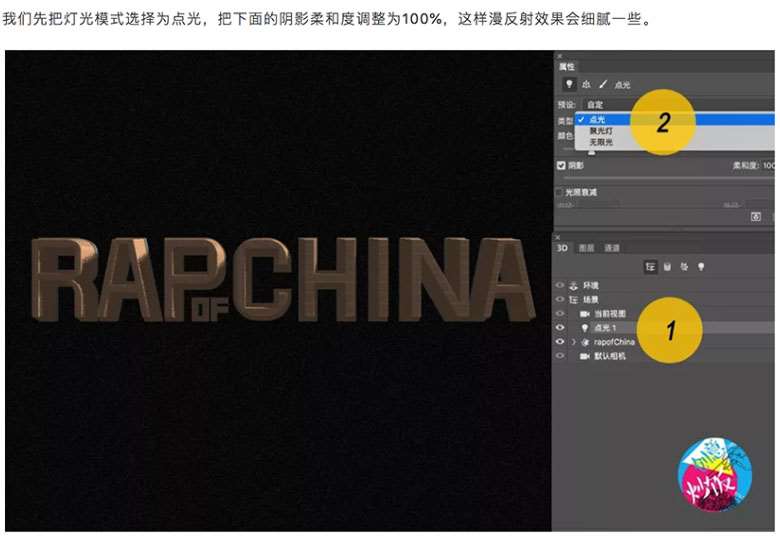Screen dimensions: 780x536
Task: Click the camera icon next to 当前视图
Action: pos(585,314)
